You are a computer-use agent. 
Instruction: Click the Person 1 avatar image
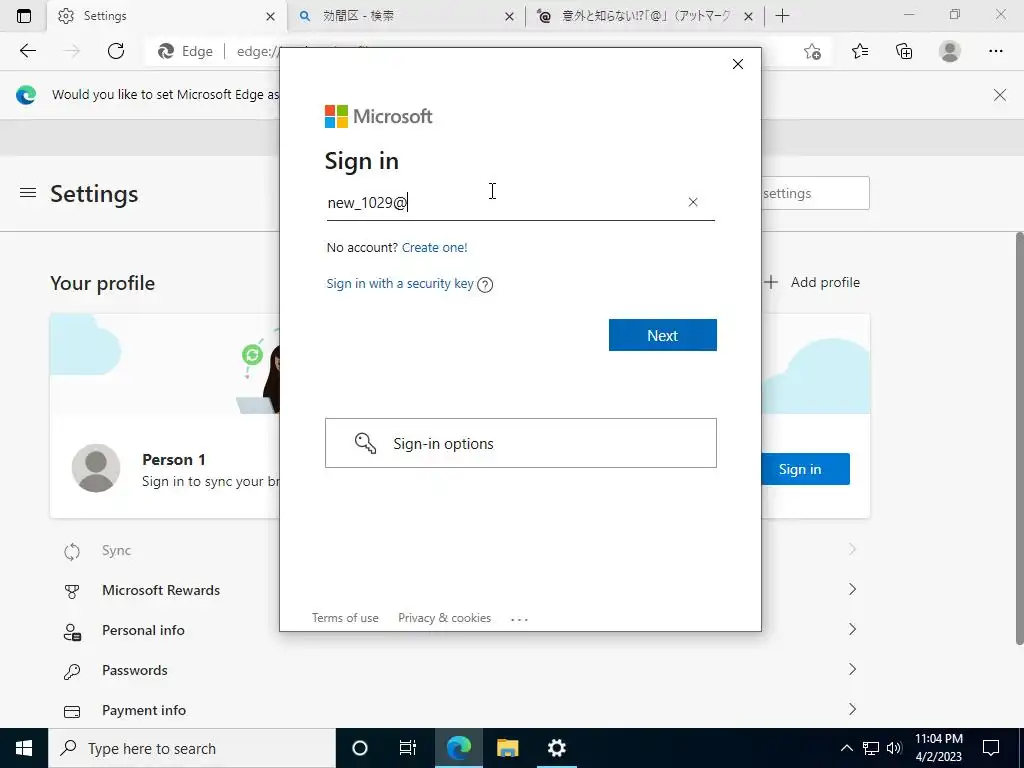coord(96,468)
